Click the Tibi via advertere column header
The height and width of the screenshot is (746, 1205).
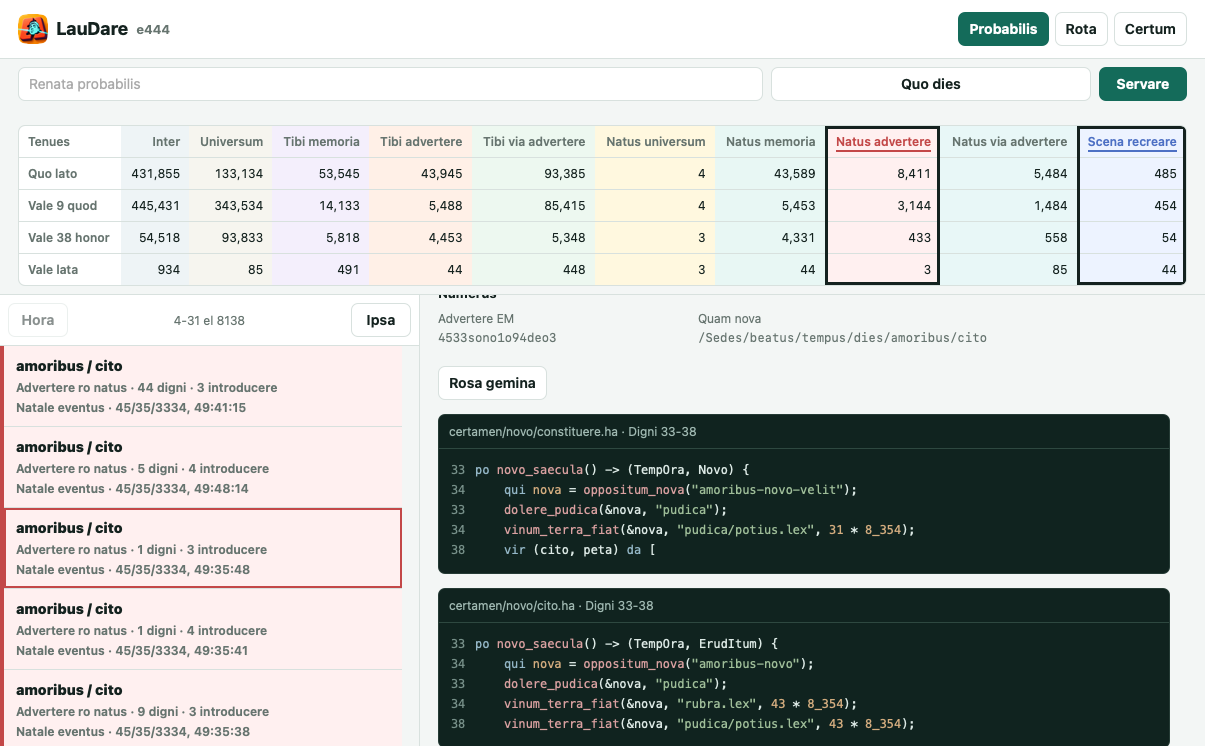click(534, 142)
